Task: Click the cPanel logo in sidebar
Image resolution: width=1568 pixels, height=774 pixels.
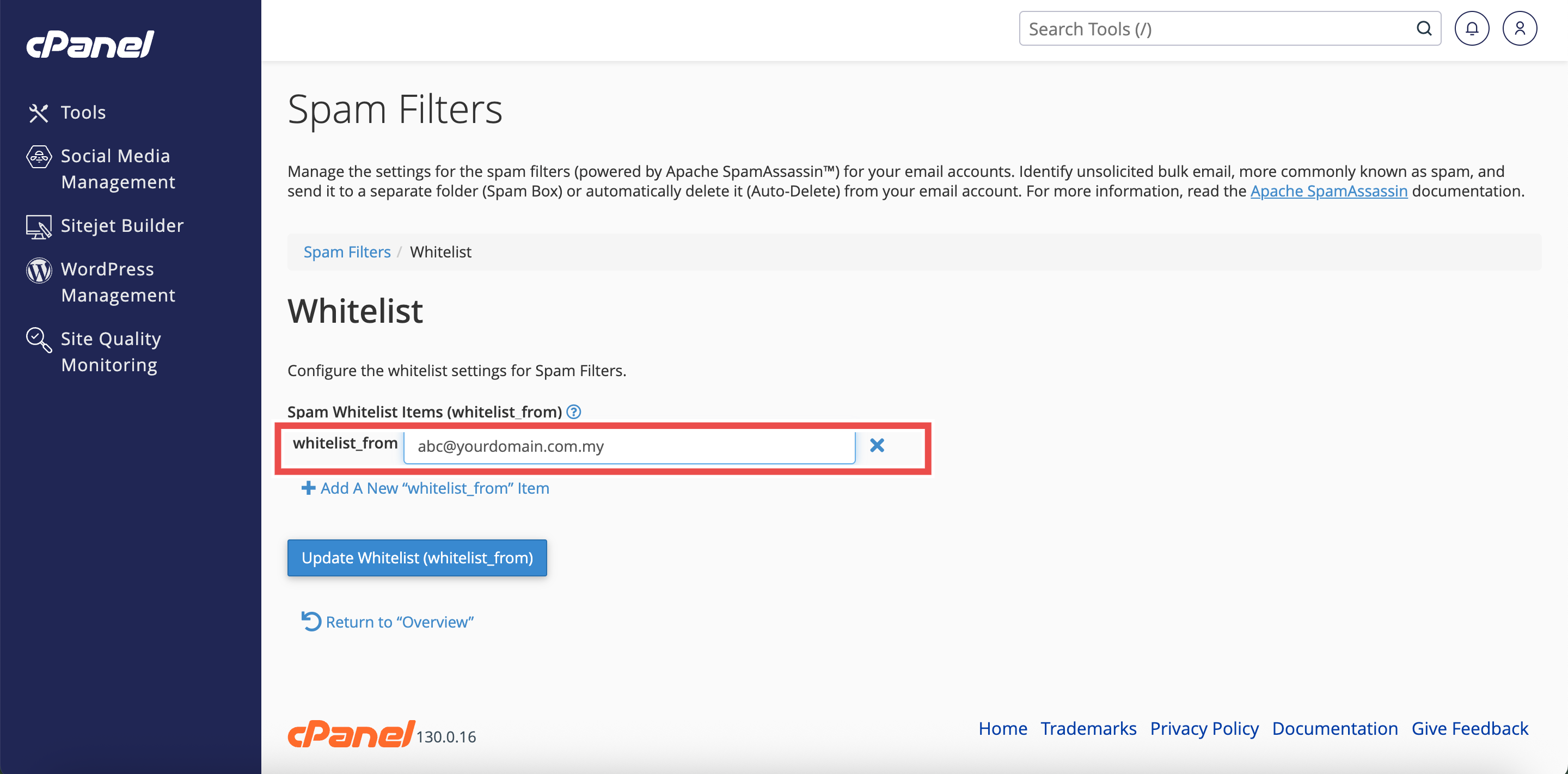Action: (90, 45)
